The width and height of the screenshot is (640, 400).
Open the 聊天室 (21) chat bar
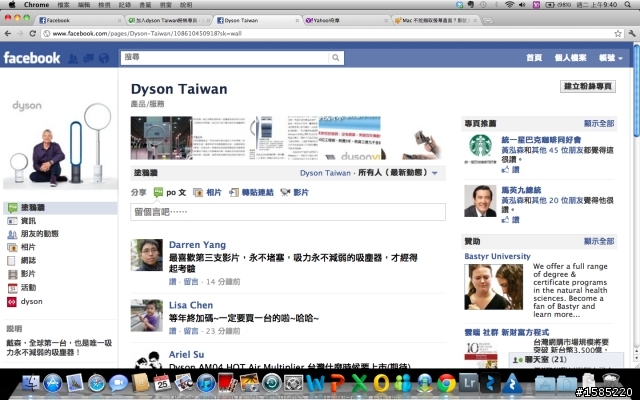[566, 360]
